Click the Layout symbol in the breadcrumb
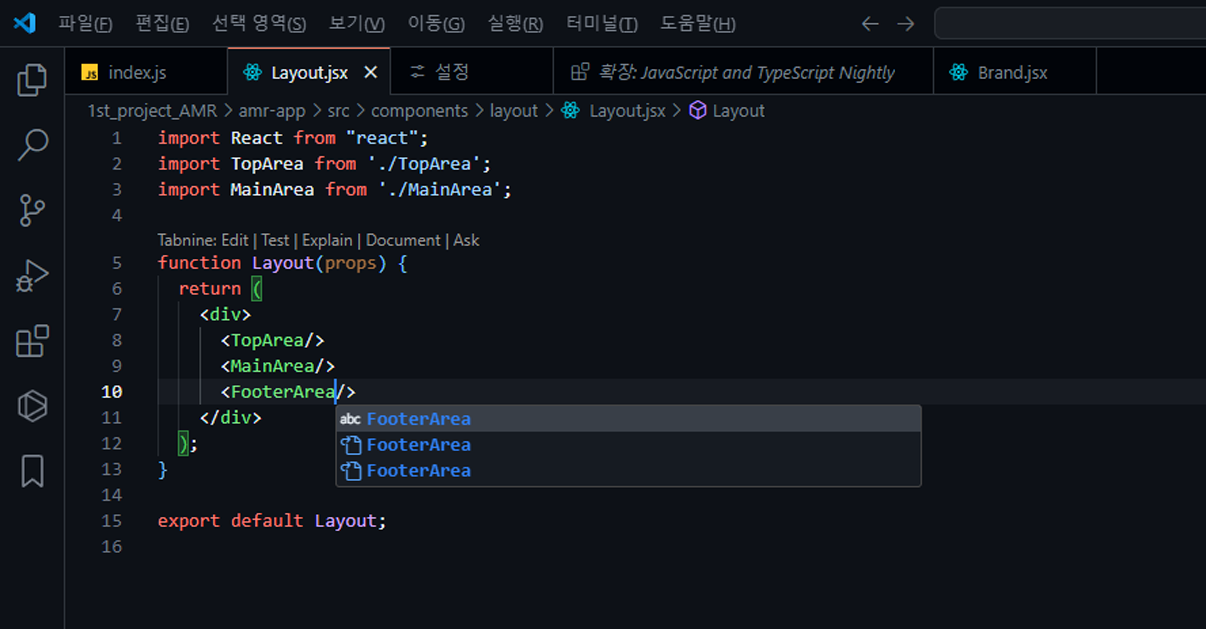1206x629 pixels. (x=727, y=111)
